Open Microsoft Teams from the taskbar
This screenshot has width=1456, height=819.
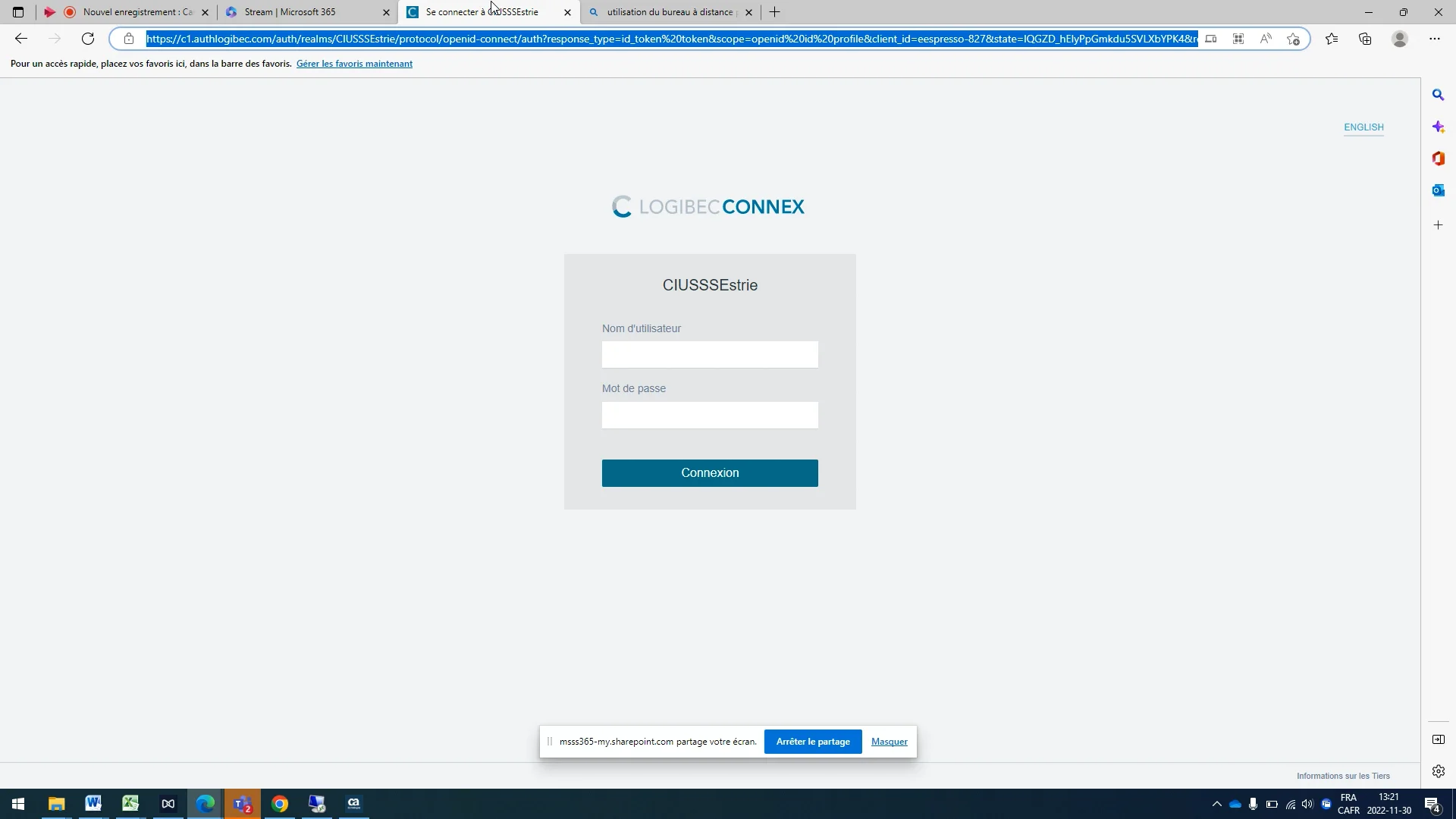(x=242, y=804)
